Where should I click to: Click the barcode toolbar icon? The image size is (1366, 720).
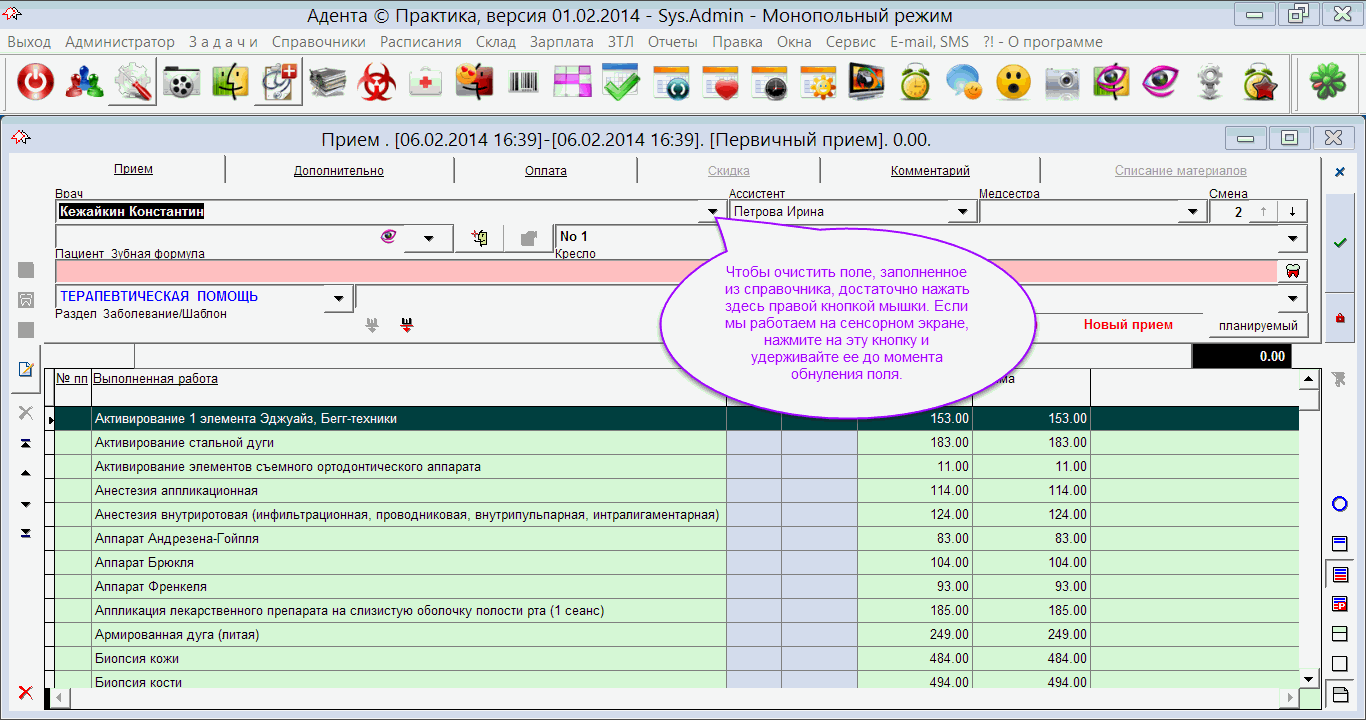point(524,83)
